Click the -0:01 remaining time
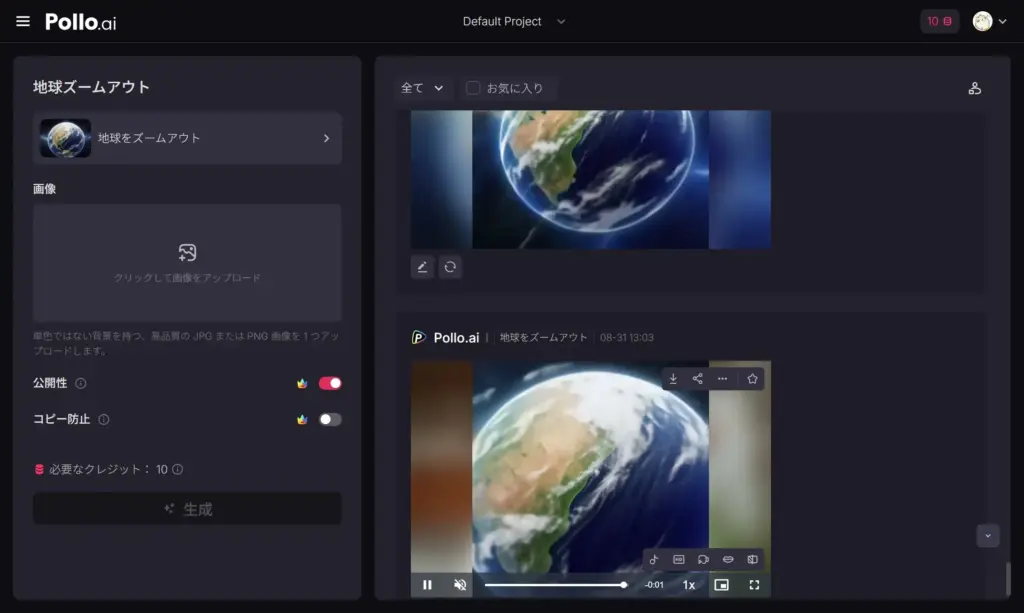This screenshot has width=1024, height=613. pos(654,585)
